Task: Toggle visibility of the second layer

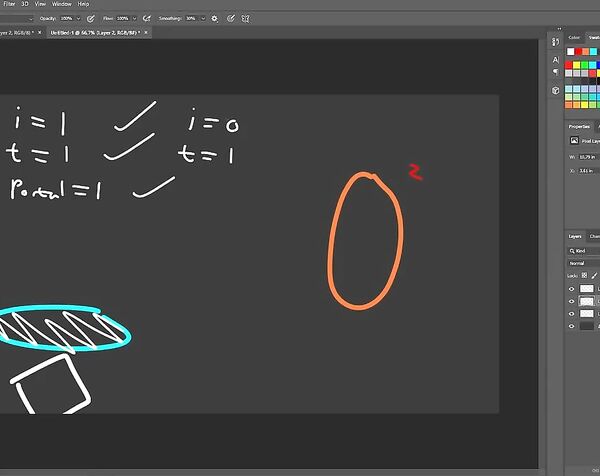Action: [572, 301]
